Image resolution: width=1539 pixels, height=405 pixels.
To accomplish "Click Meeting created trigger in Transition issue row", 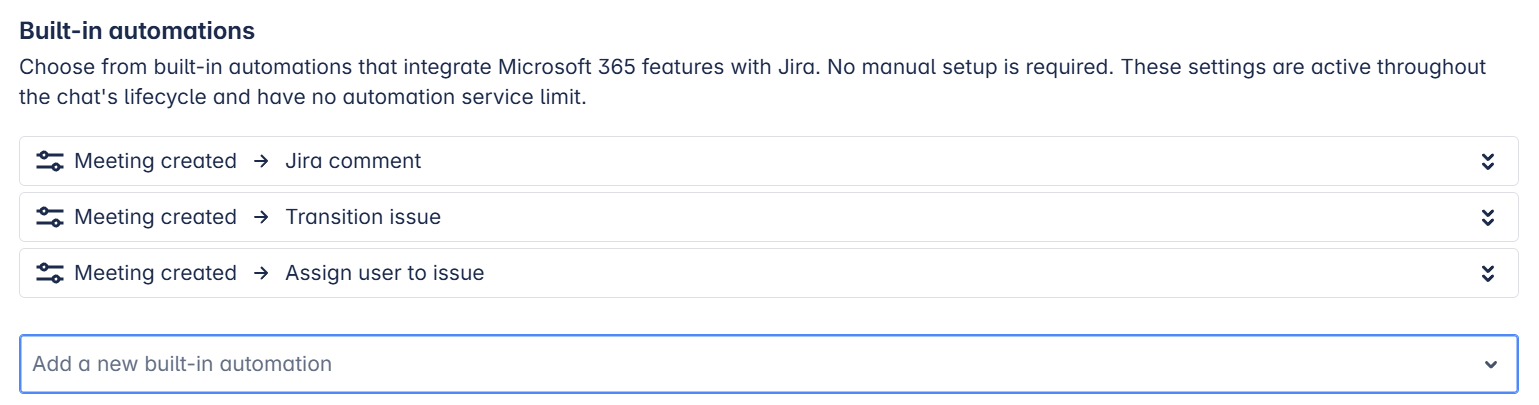I will [155, 217].
